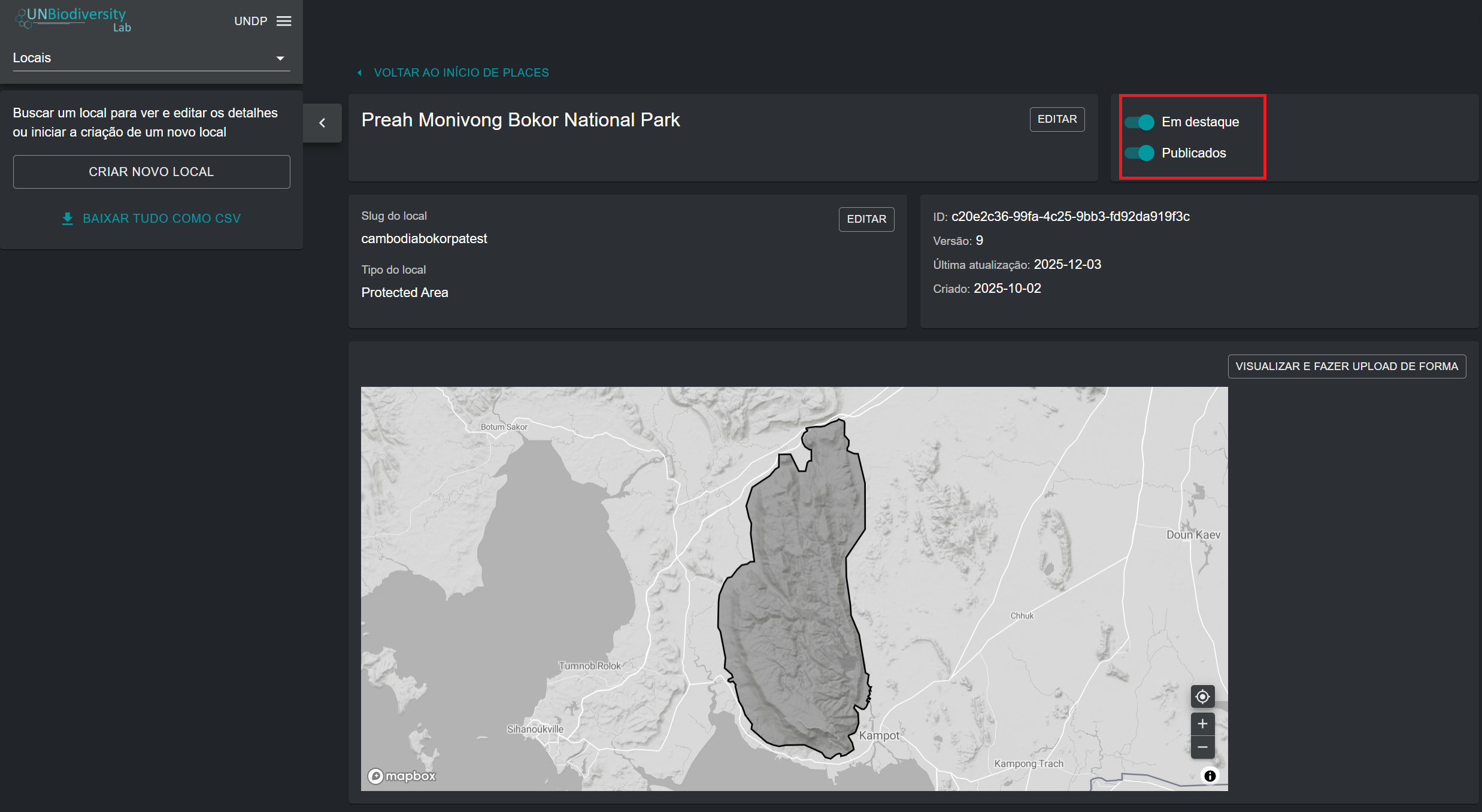Zoom in on the map
Viewport: 1482px width, 812px height.
[x=1202, y=724]
